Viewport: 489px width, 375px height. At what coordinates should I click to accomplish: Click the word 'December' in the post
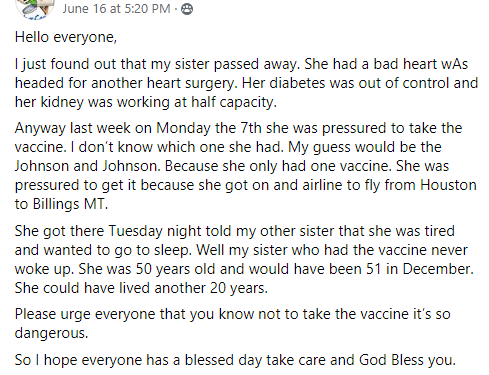[x=438, y=269]
